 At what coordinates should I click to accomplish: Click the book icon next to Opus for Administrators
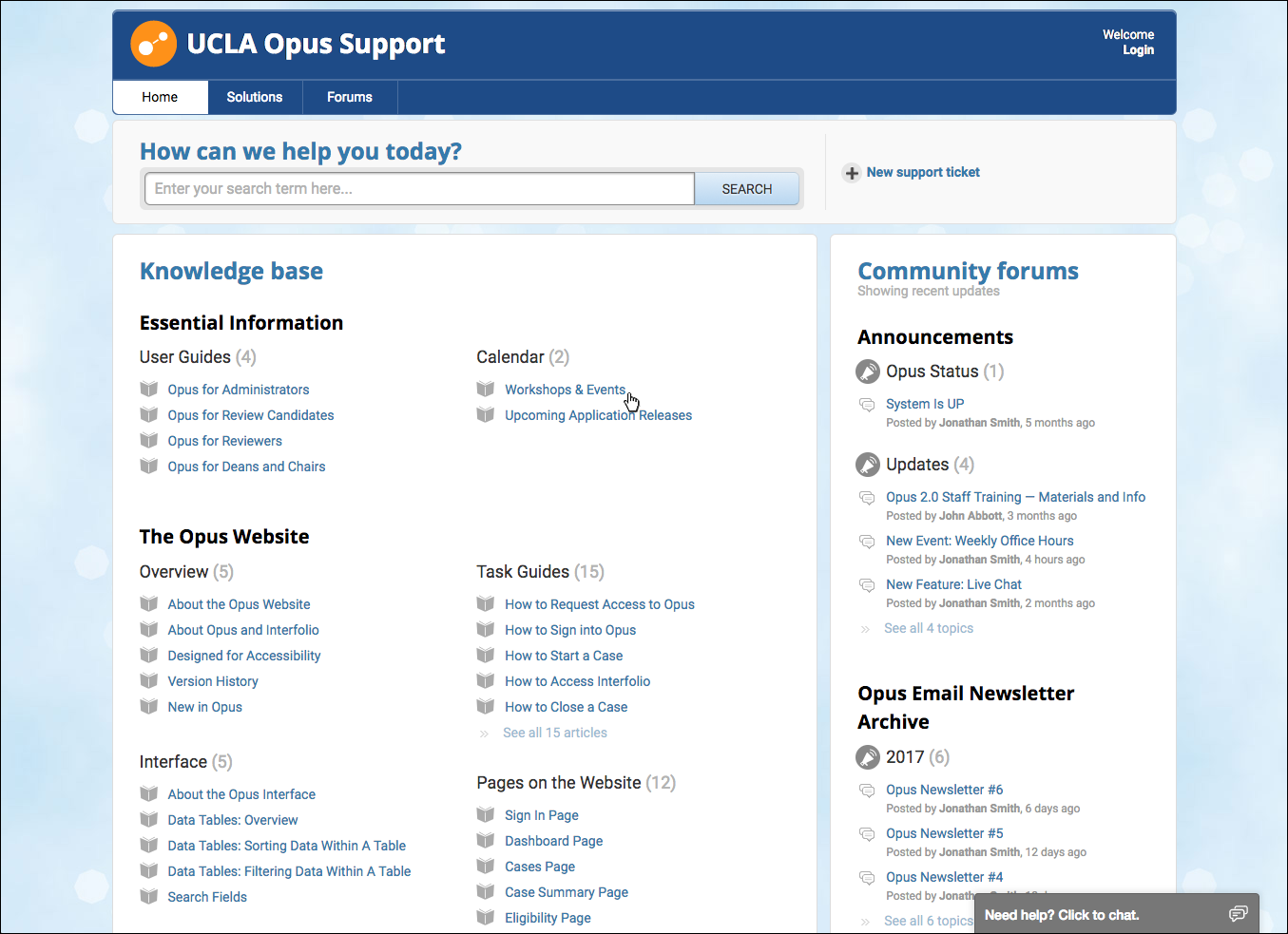(x=149, y=389)
